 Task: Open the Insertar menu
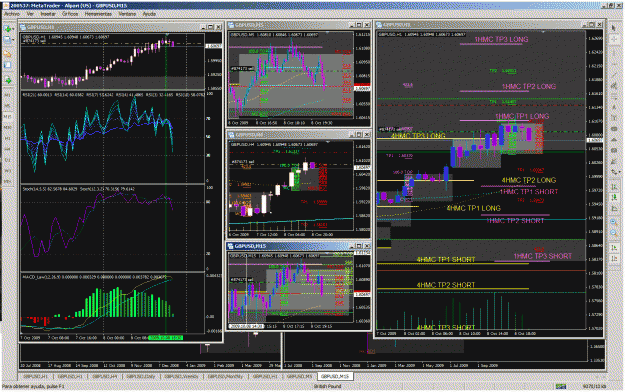(x=48, y=14)
